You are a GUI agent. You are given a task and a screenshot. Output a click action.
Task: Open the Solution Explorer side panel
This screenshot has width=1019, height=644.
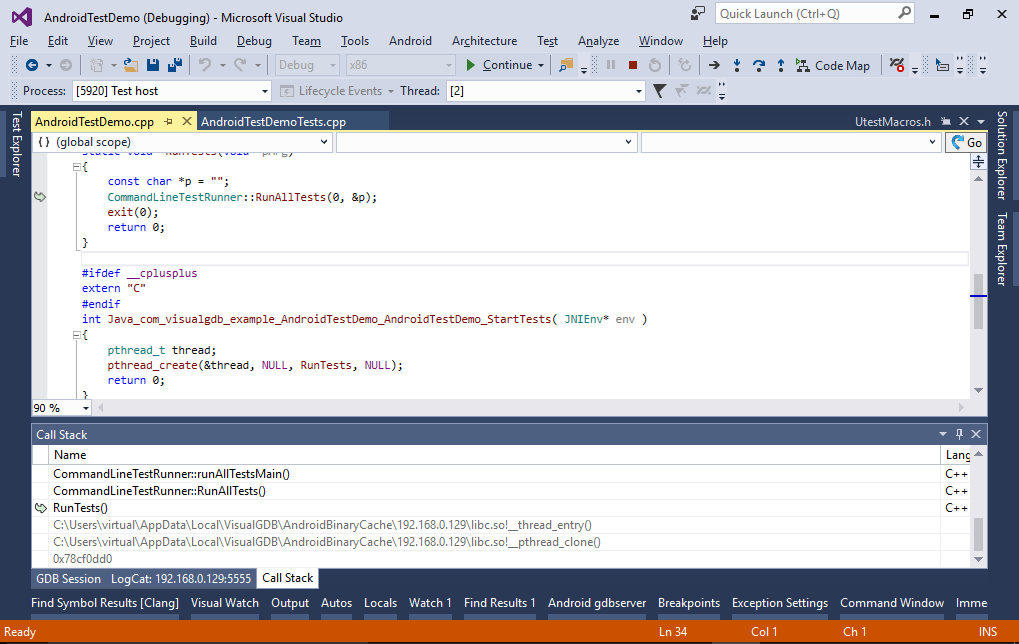click(x=1002, y=155)
